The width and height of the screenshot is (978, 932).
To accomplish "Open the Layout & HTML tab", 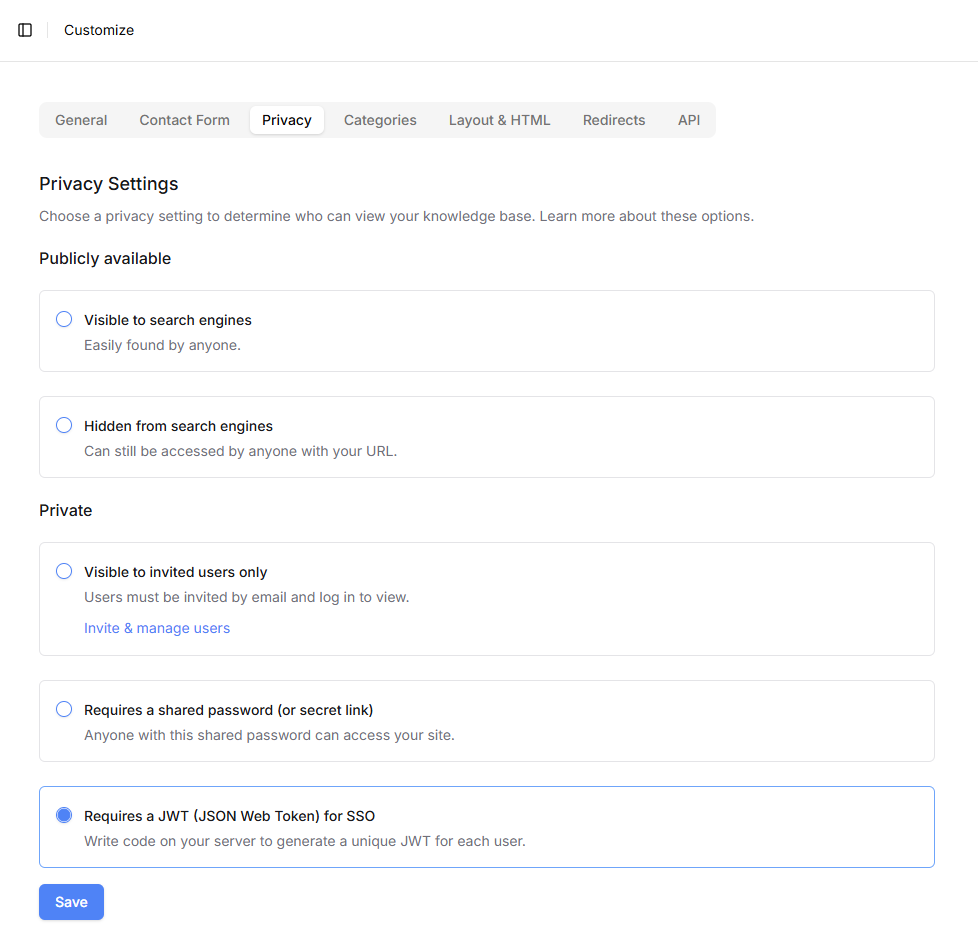I will (x=500, y=120).
